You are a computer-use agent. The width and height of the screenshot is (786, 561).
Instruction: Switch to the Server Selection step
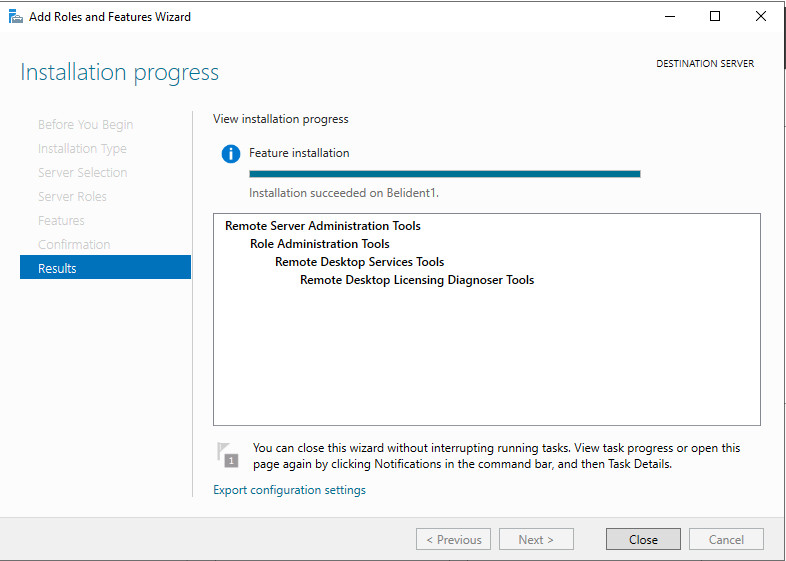[82, 173]
